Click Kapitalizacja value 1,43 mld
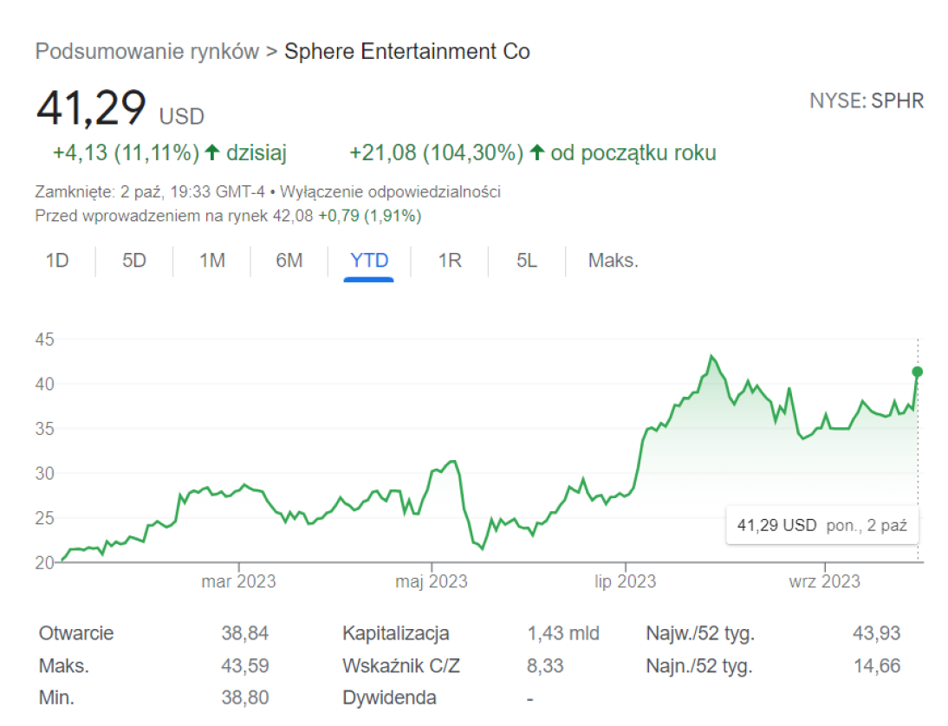This screenshot has height=726, width=948. coord(563,634)
